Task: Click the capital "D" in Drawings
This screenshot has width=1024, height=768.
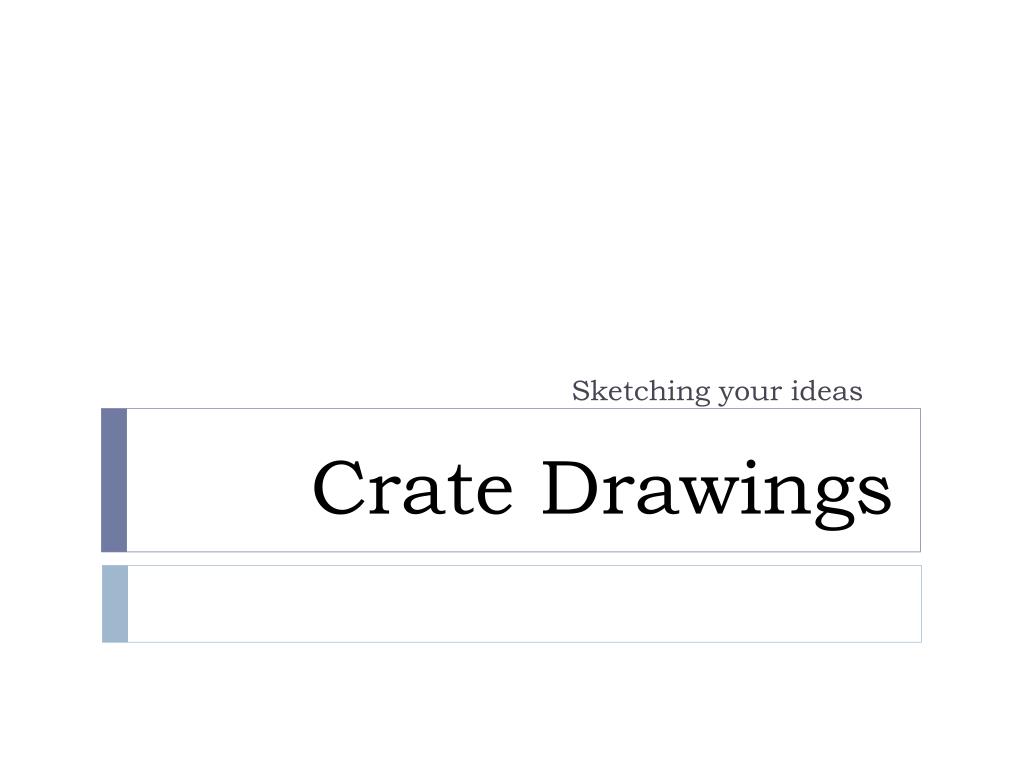Action: [570, 487]
